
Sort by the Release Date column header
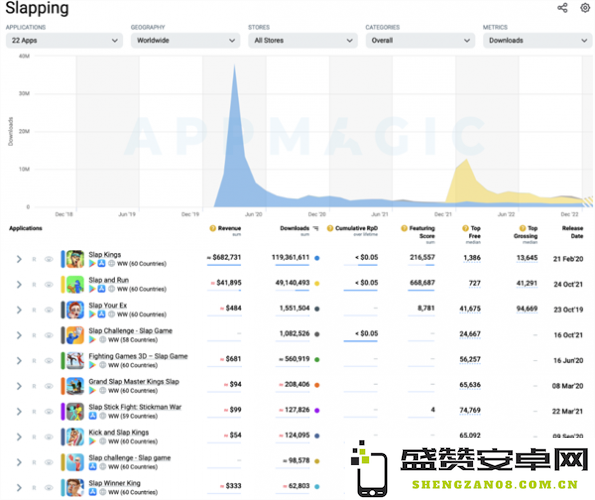[x=572, y=232]
